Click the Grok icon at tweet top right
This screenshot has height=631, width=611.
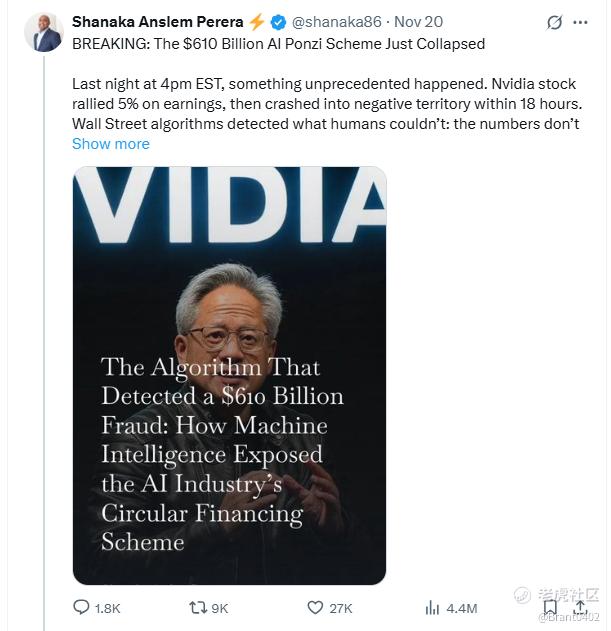pyautogui.click(x=555, y=22)
